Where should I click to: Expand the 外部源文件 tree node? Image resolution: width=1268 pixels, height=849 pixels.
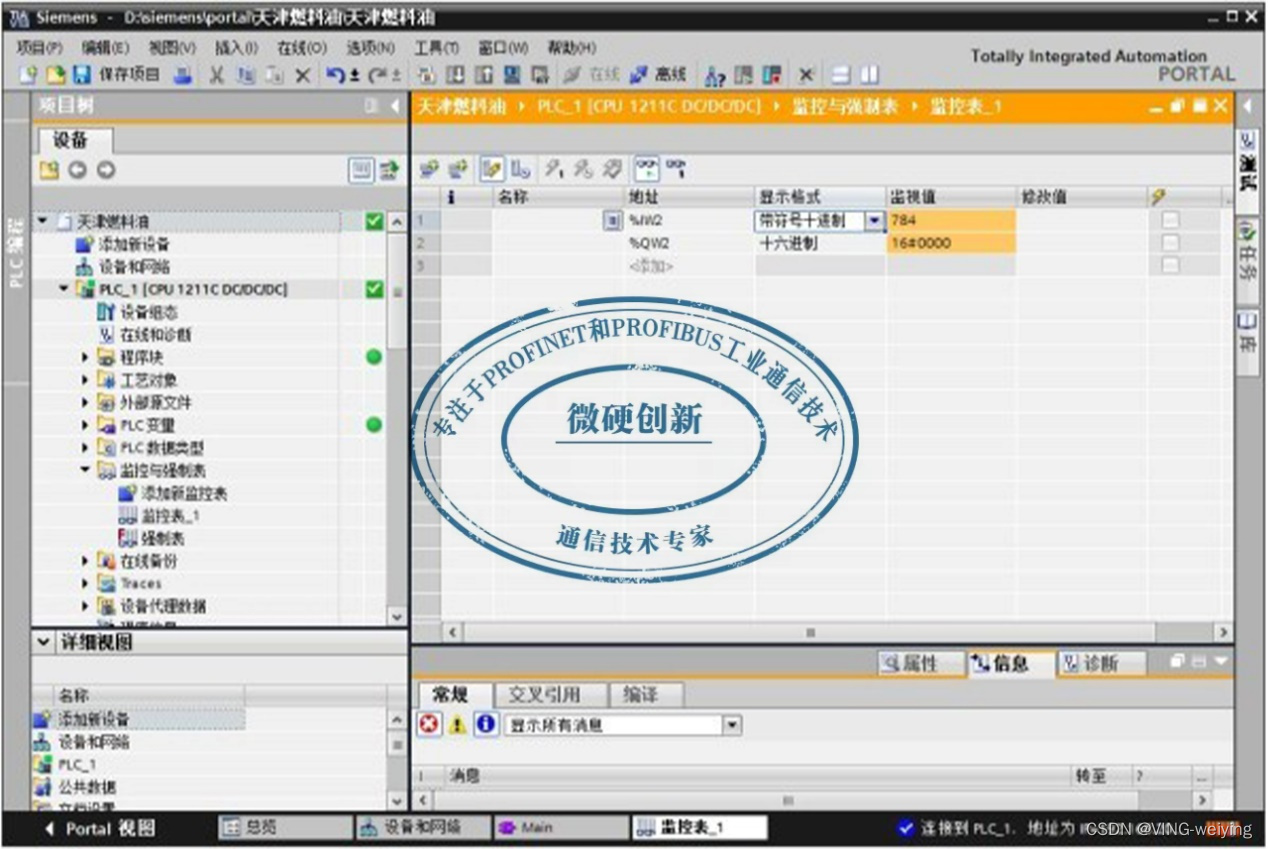tap(86, 402)
